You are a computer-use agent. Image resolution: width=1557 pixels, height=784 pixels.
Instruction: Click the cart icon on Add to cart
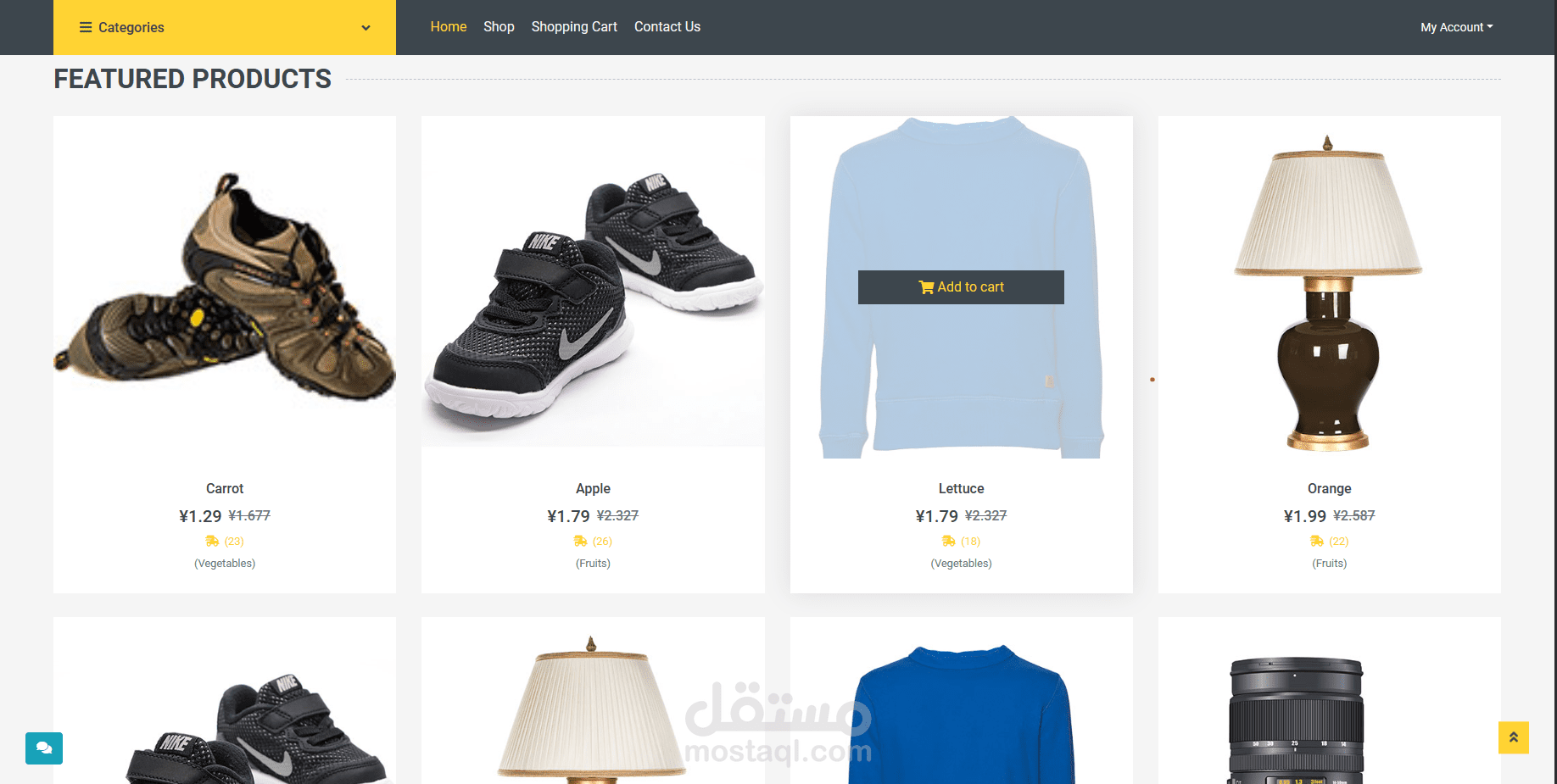pos(926,287)
